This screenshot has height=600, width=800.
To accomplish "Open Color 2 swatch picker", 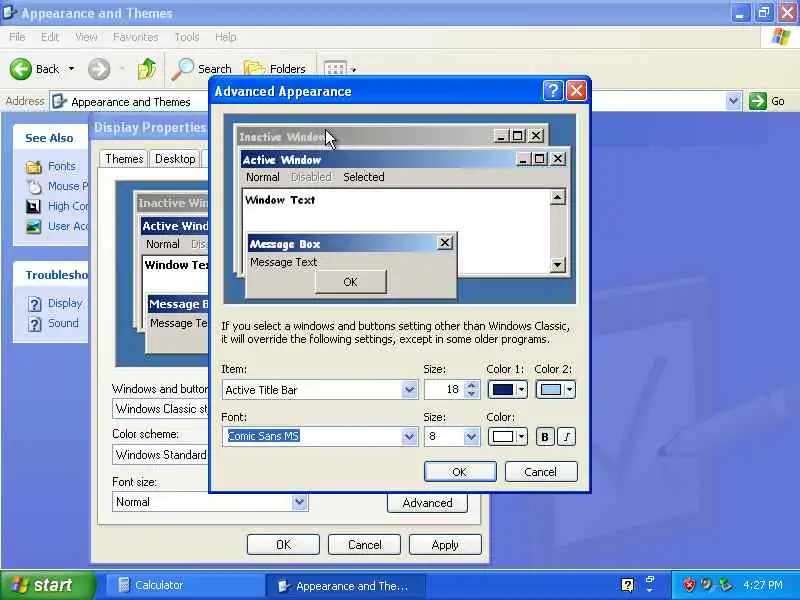I will pyautogui.click(x=556, y=390).
